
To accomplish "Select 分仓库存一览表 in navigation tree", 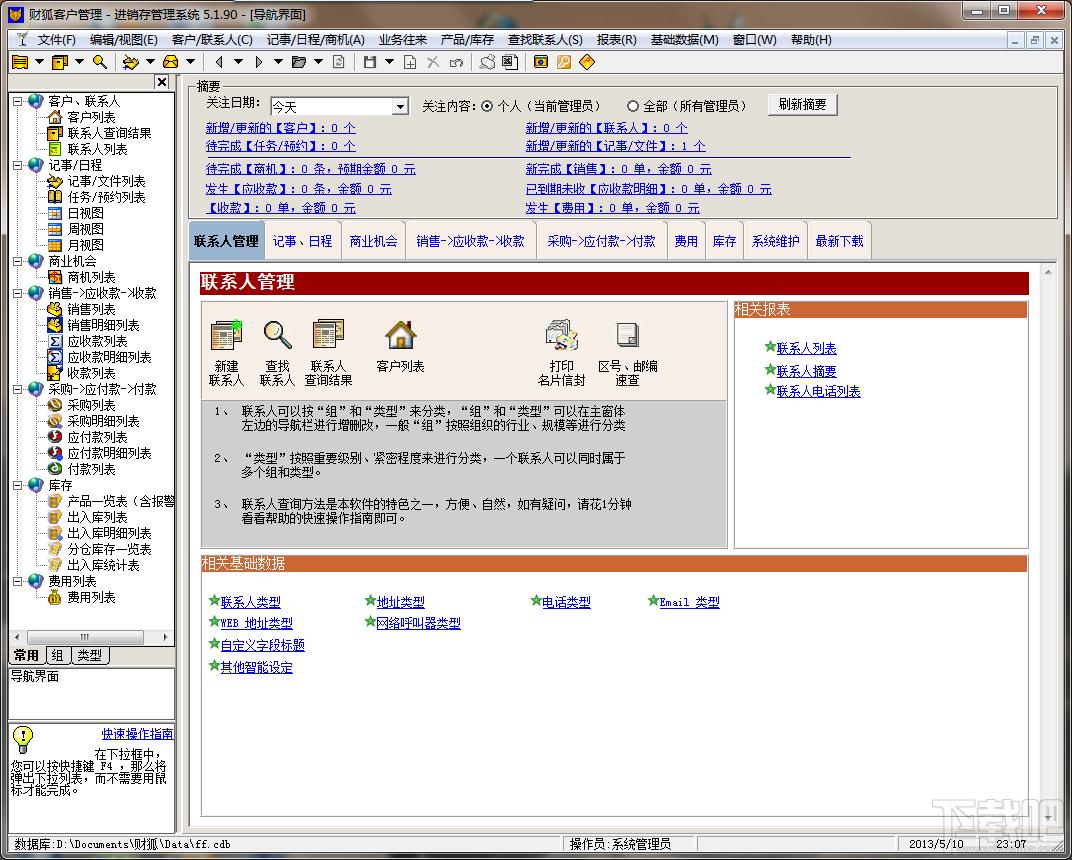I will [x=109, y=549].
